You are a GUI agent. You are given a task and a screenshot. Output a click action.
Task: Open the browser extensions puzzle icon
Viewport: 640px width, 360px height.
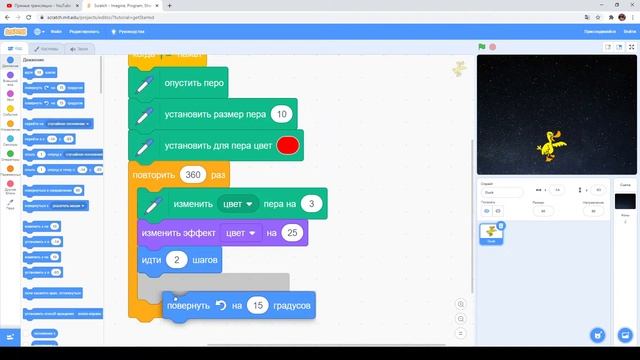click(x=611, y=18)
